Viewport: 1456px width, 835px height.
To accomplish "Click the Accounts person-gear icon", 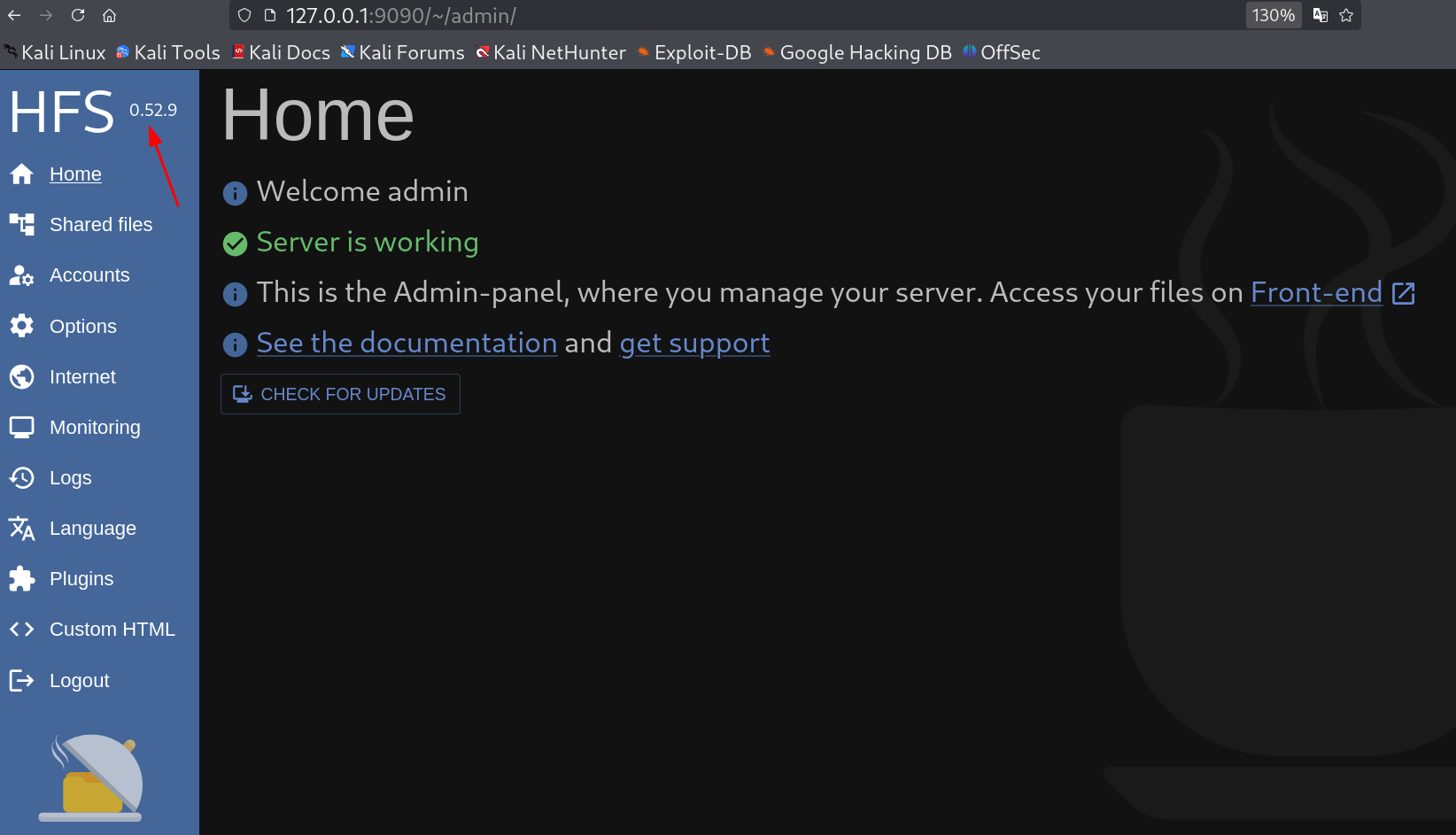I will click(x=22, y=275).
